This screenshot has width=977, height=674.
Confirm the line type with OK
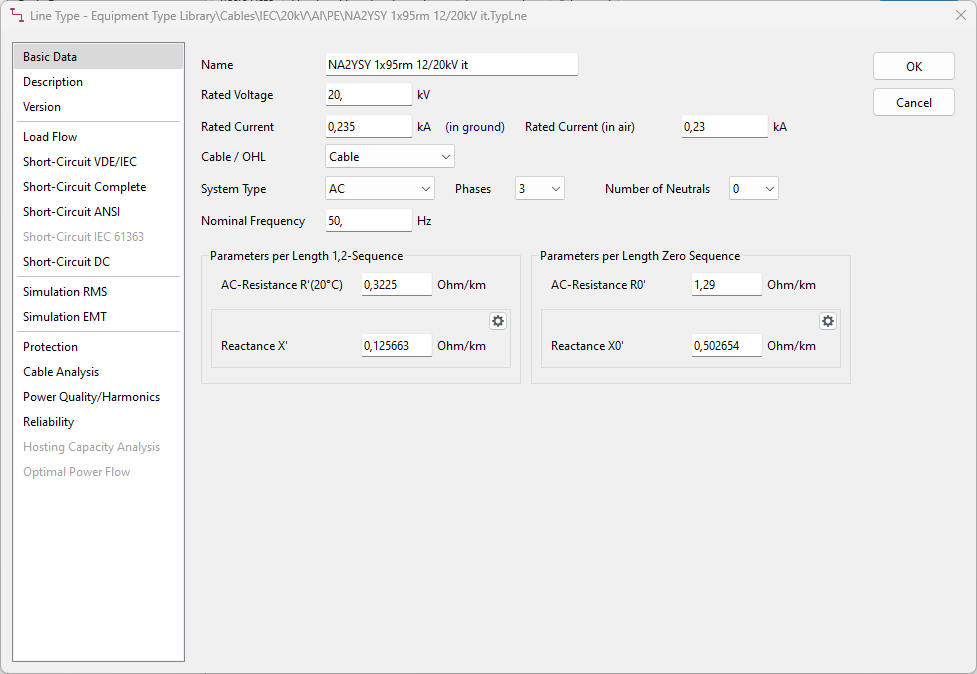(913, 65)
